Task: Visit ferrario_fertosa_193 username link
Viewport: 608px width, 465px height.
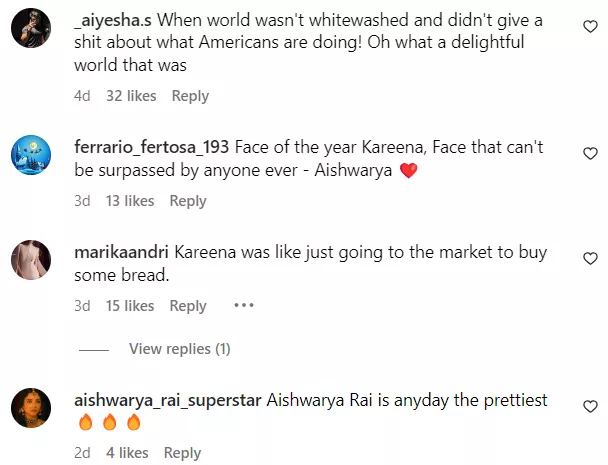Action: [152, 147]
